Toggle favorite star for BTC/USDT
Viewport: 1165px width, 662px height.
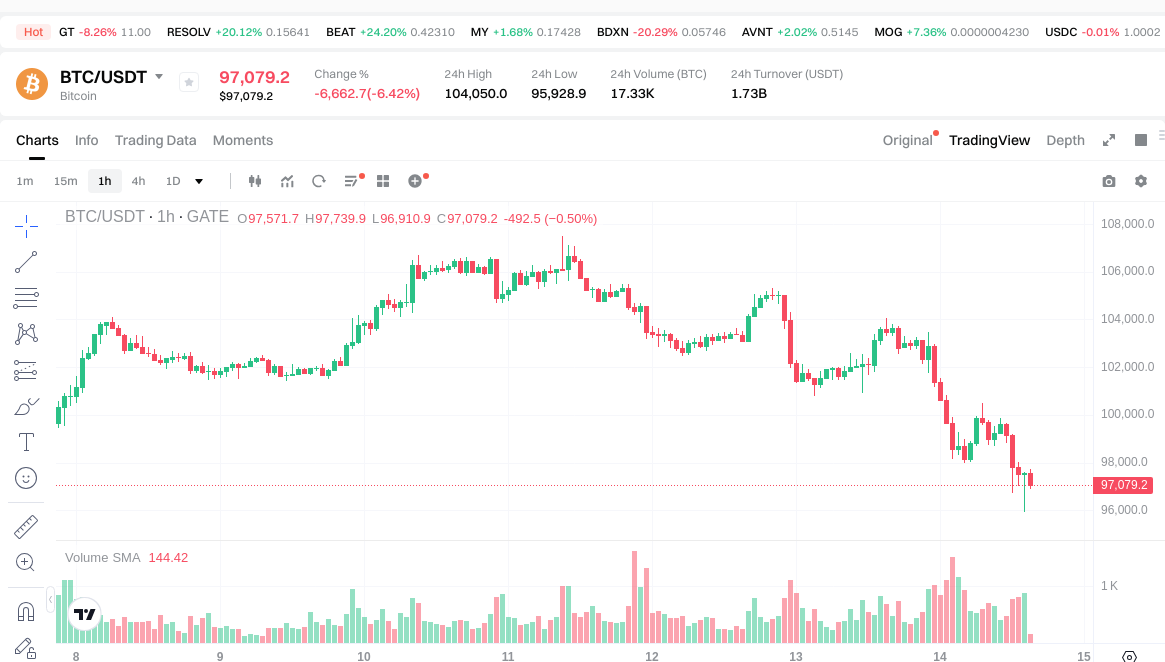189,82
